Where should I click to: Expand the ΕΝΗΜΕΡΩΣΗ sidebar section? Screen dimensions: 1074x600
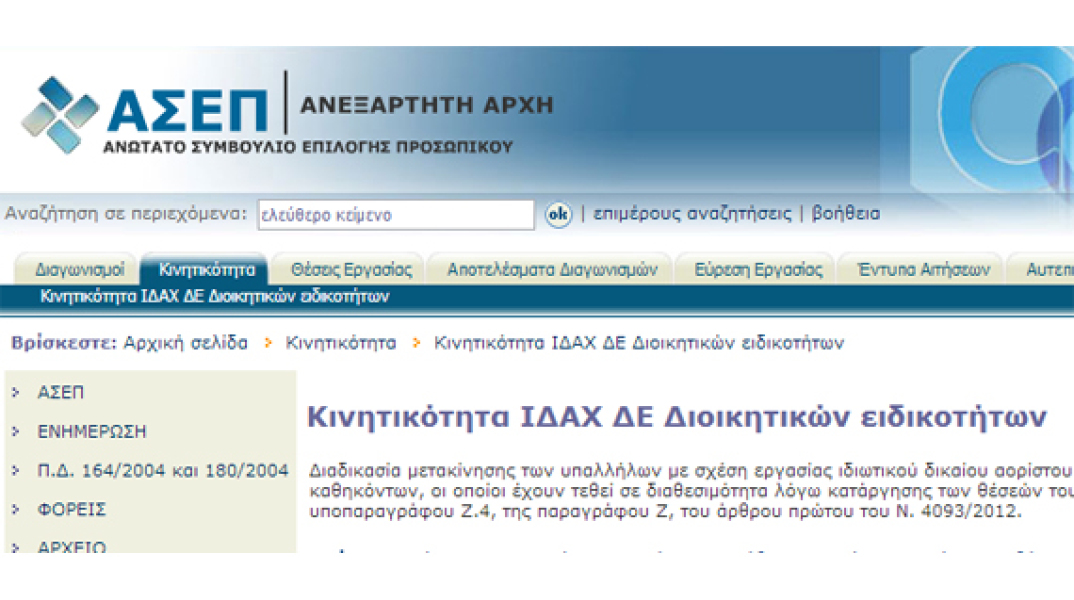point(91,432)
